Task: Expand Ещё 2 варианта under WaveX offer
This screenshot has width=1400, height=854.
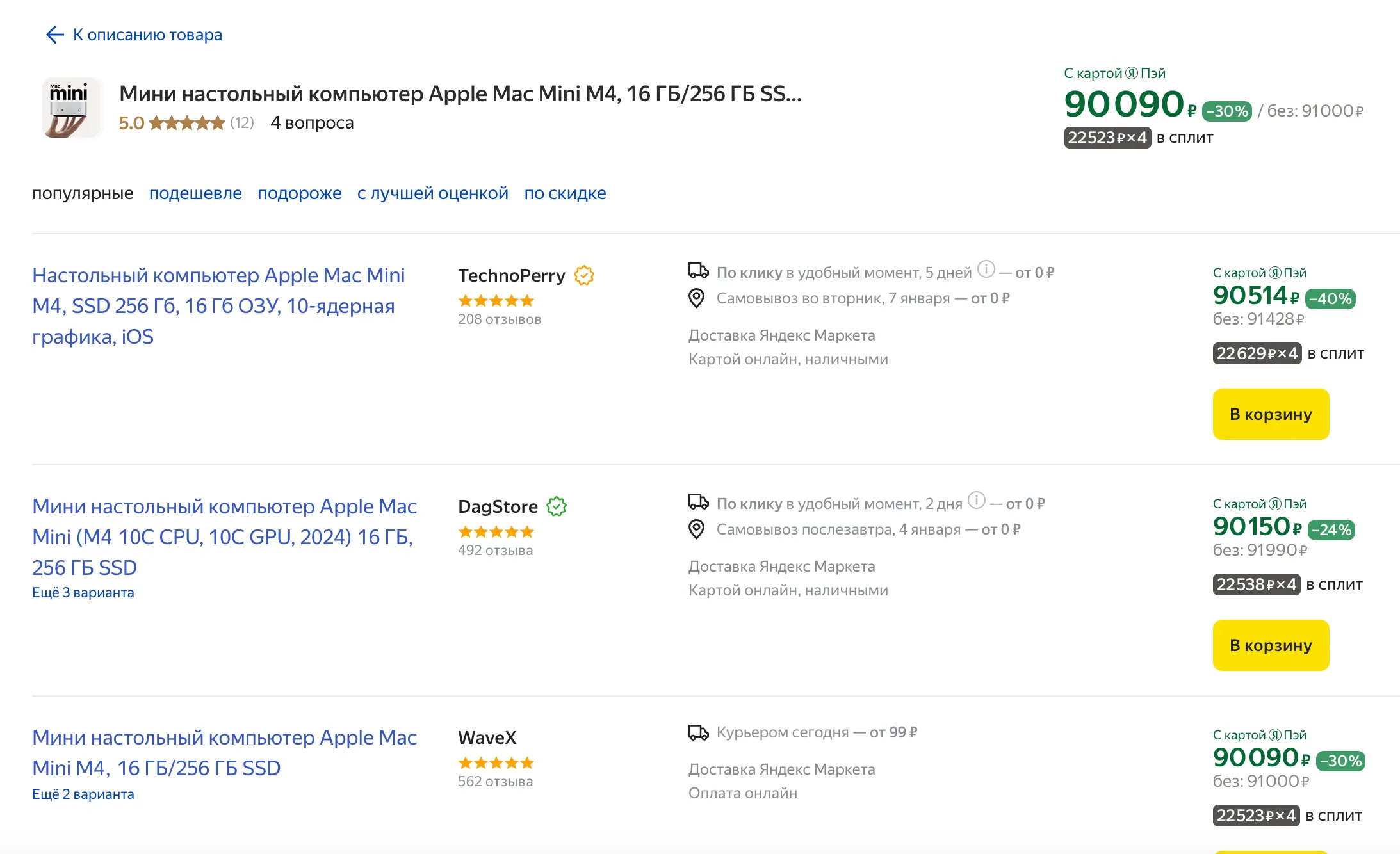Action: [x=83, y=794]
